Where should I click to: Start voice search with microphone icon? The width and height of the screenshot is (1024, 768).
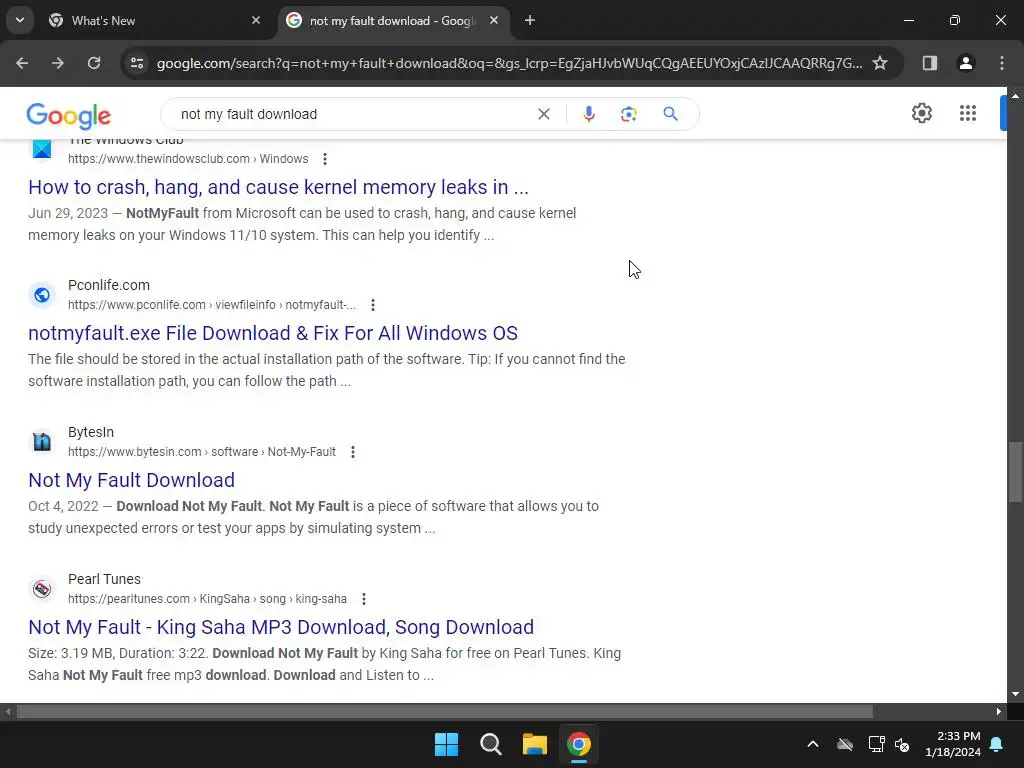point(588,114)
